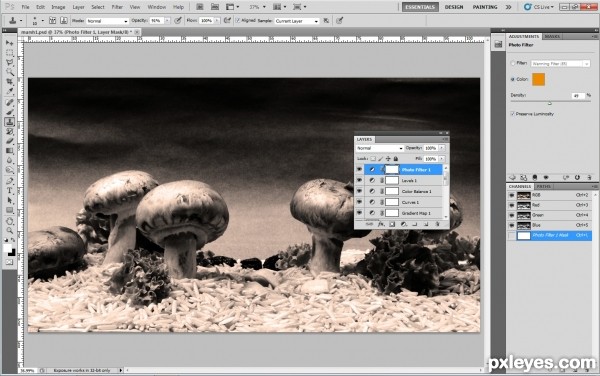Click the orange Photo Filter color swatch

click(x=538, y=80)
